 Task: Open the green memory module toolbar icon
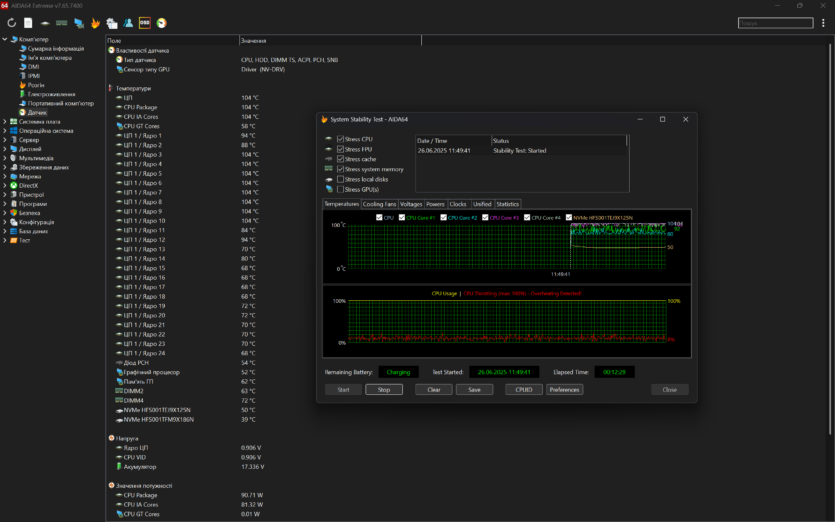62,23
